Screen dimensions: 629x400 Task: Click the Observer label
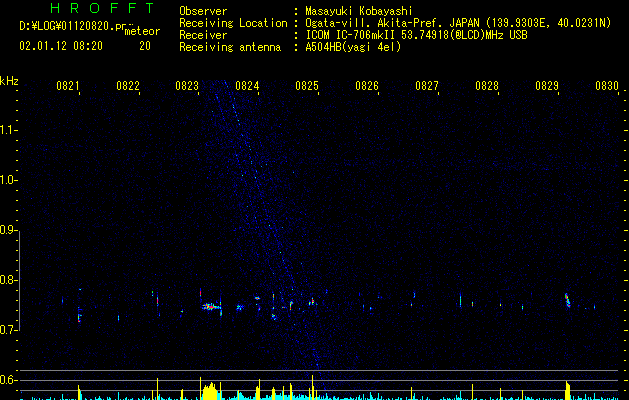tap(203, 11)
